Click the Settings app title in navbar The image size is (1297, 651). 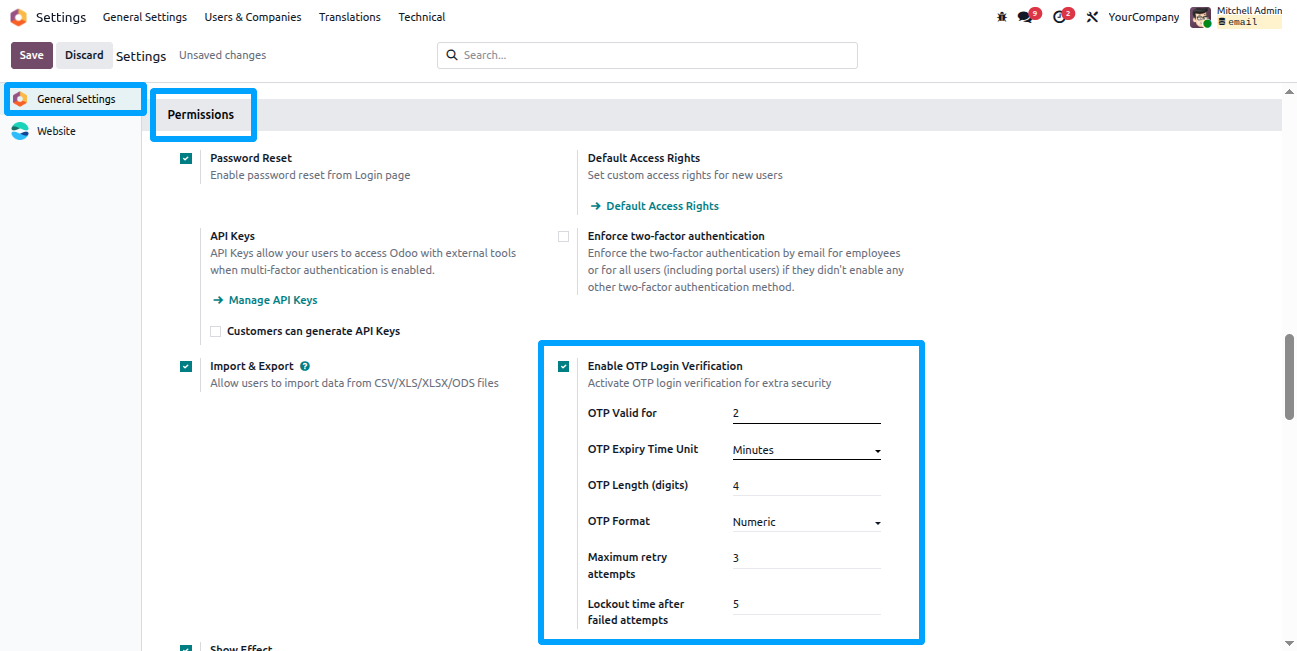pyautogui.click(x=61, y=17)
